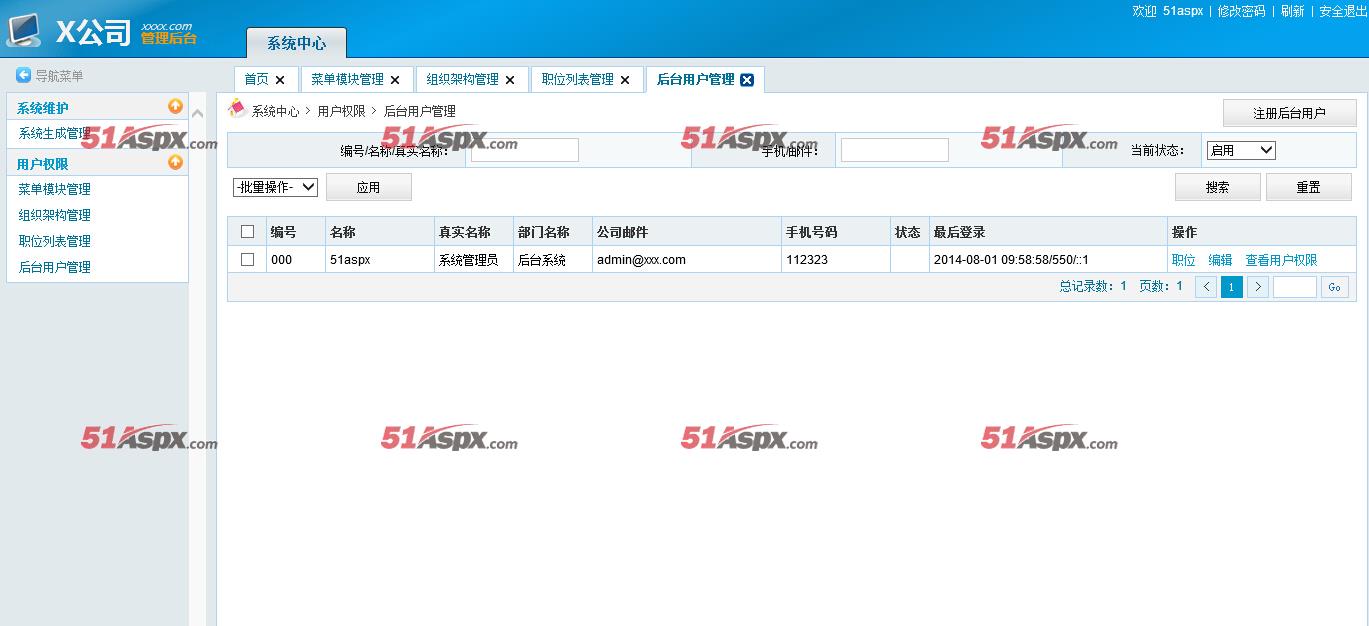Click the breadcrumb icon before 系统中心
1369x626 pixels.
pyautogui.click(x=237, y=108)
